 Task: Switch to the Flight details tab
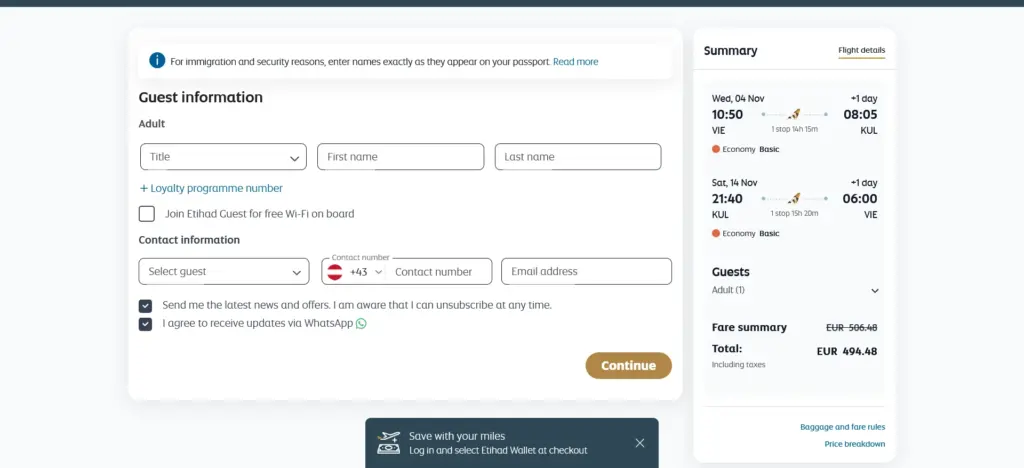[861, 50]
